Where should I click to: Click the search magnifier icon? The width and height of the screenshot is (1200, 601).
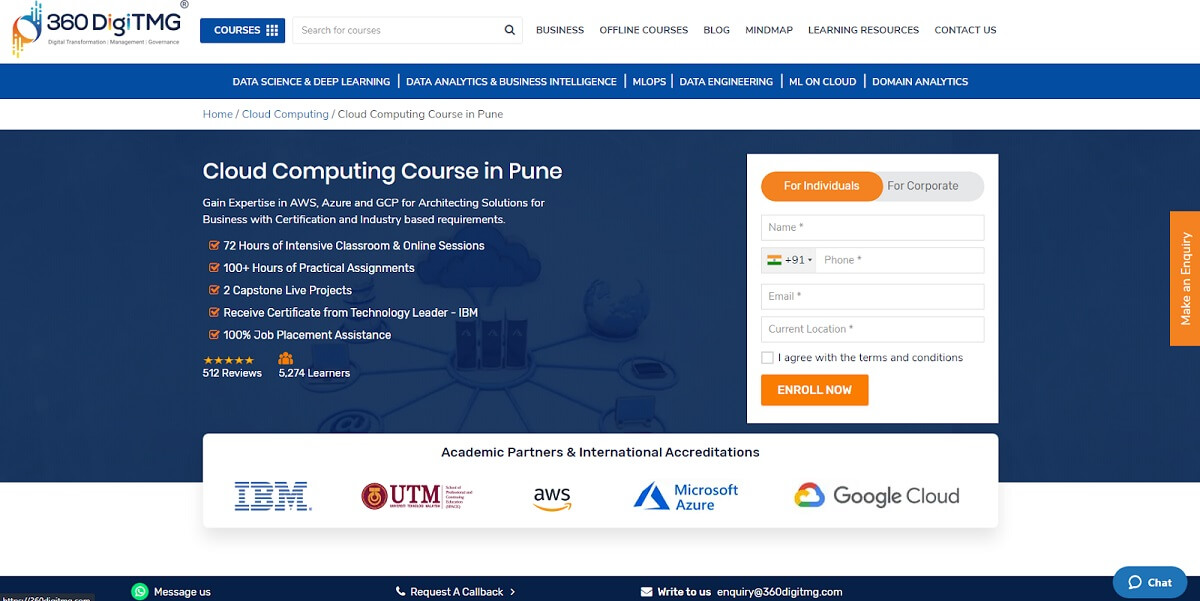pyautogui.click(x=509, y=30)
